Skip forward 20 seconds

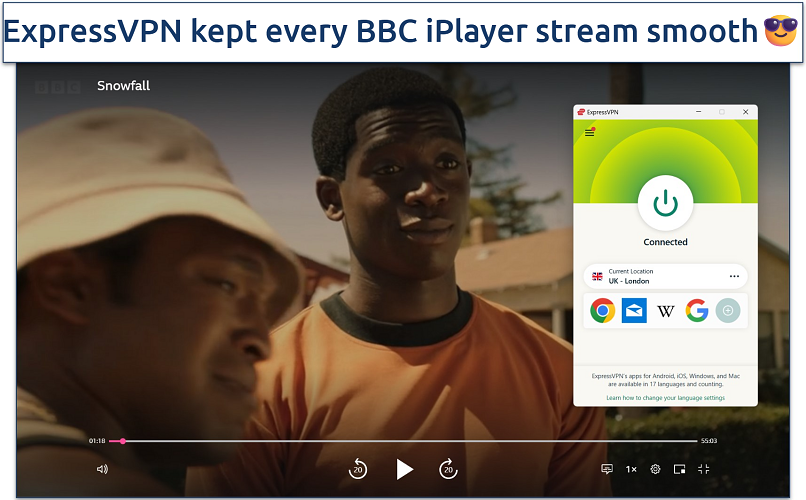point(449,469)
